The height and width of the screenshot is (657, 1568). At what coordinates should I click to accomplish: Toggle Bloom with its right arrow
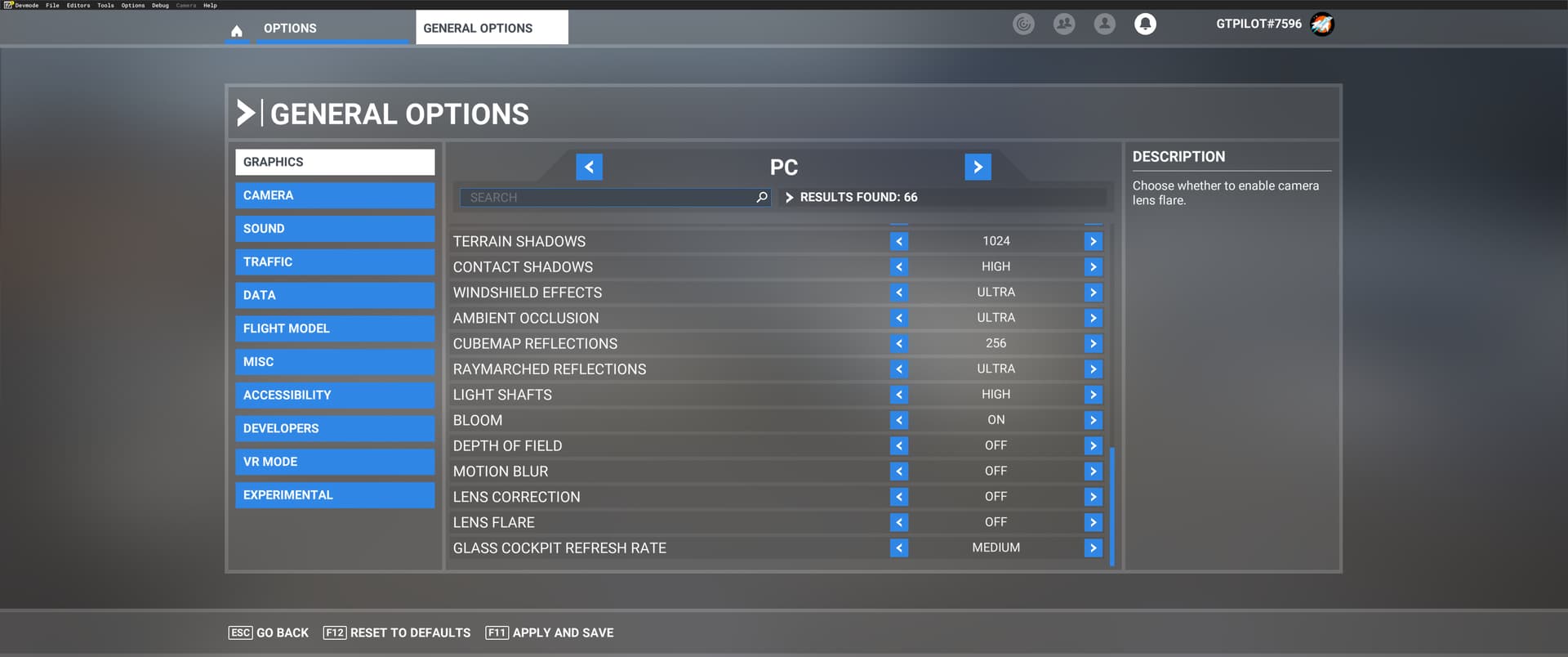click(1093, 420)
